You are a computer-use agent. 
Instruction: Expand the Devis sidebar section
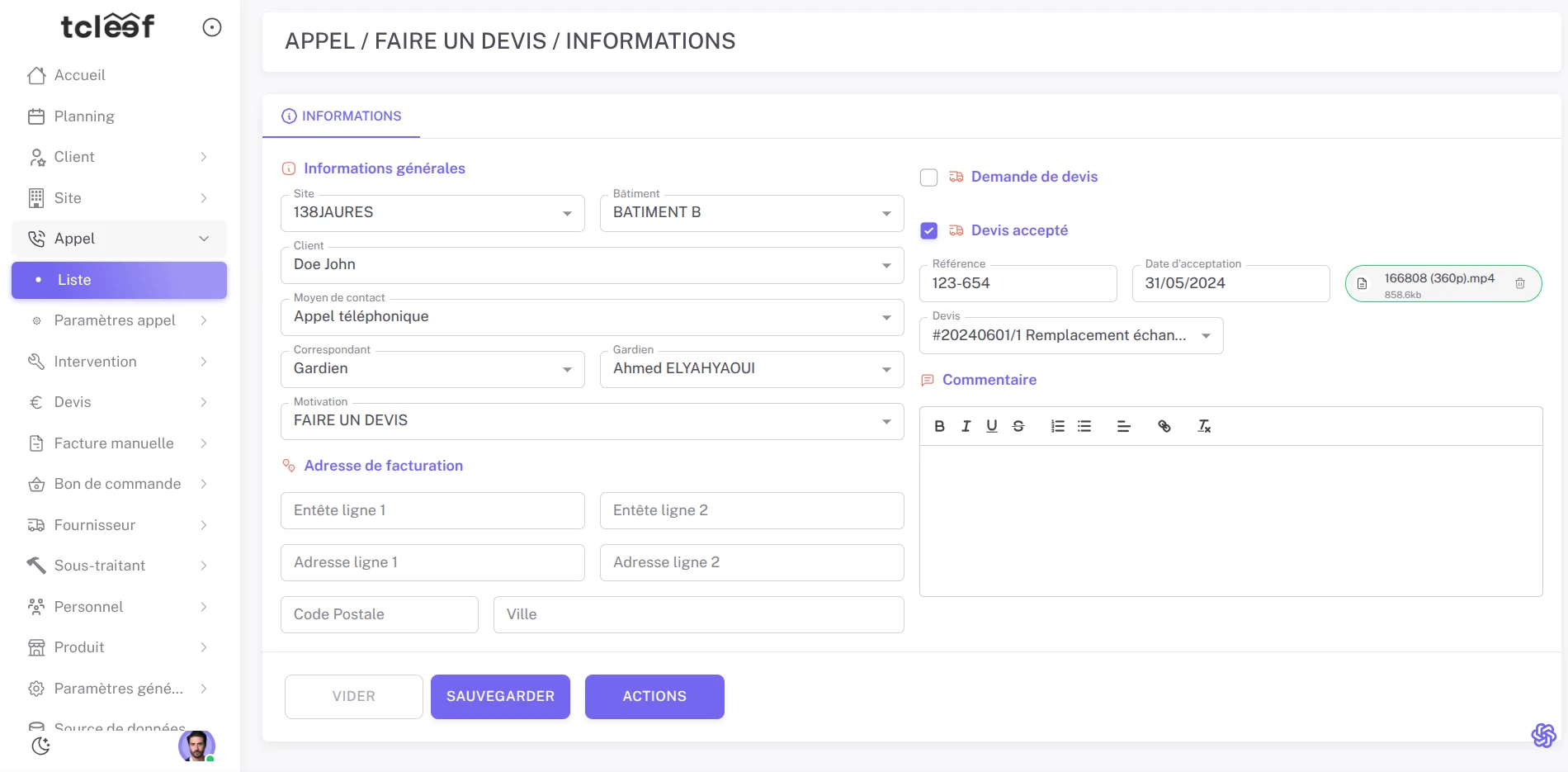72,402
